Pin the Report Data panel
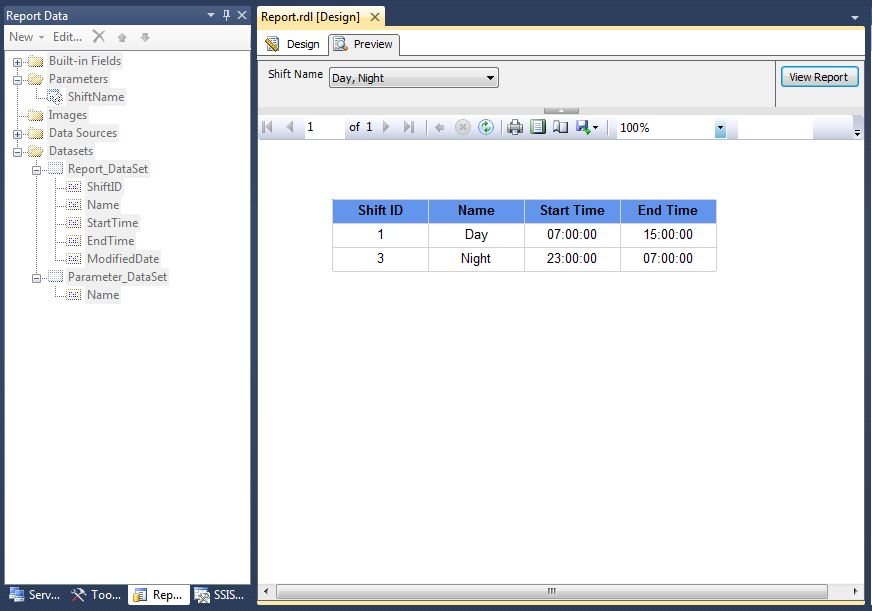Viewport: 872px width, 611px height. point(226,15)
